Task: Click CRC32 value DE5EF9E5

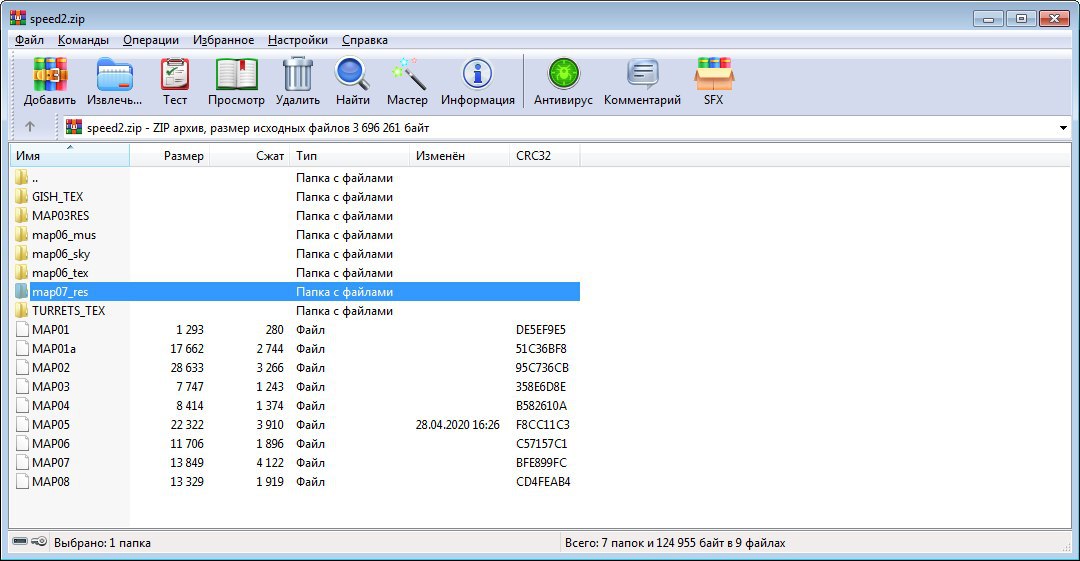Action: click(541, 329)
